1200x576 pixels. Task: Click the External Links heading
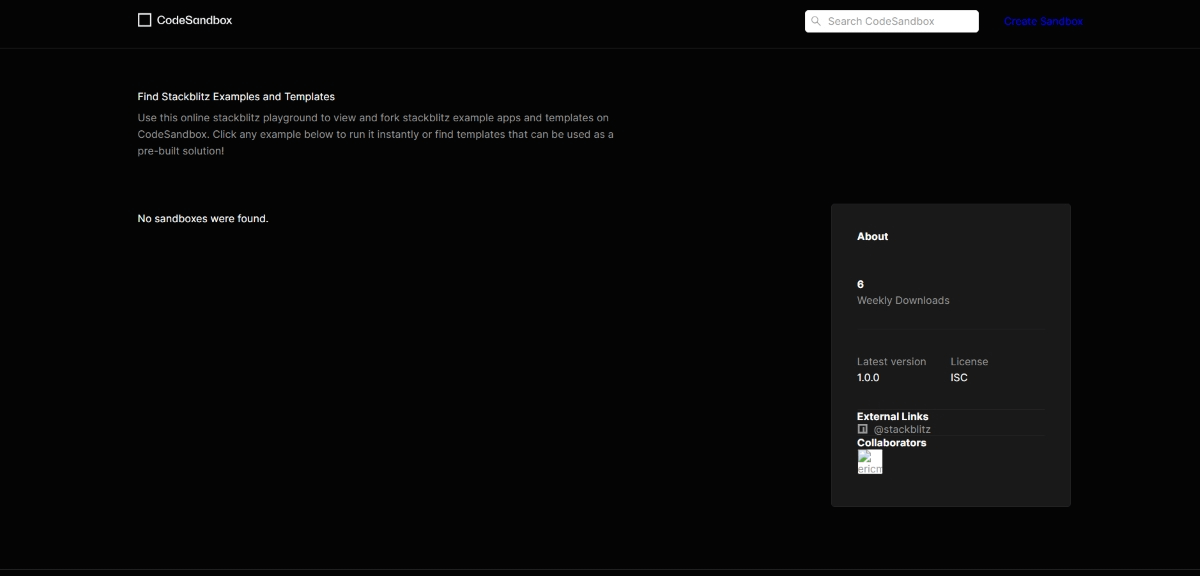coord(892,416)
